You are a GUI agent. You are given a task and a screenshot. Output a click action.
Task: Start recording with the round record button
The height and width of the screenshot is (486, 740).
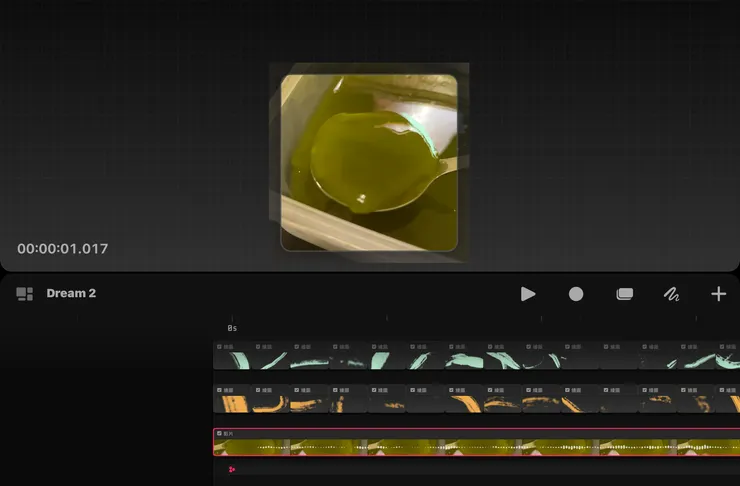coord(576,294)
